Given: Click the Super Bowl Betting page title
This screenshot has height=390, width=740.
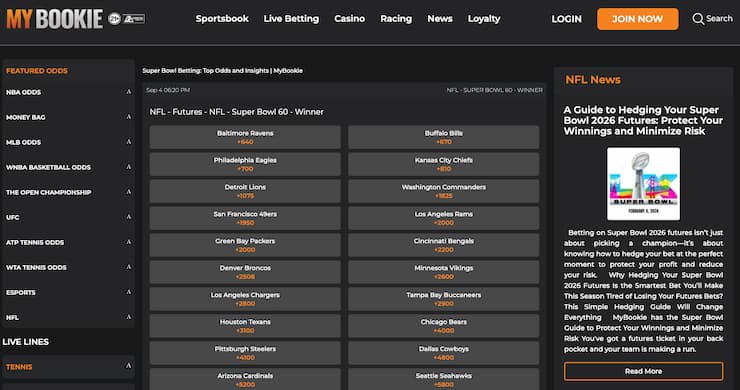Looking at the screenshot, I should click(223, 71).
